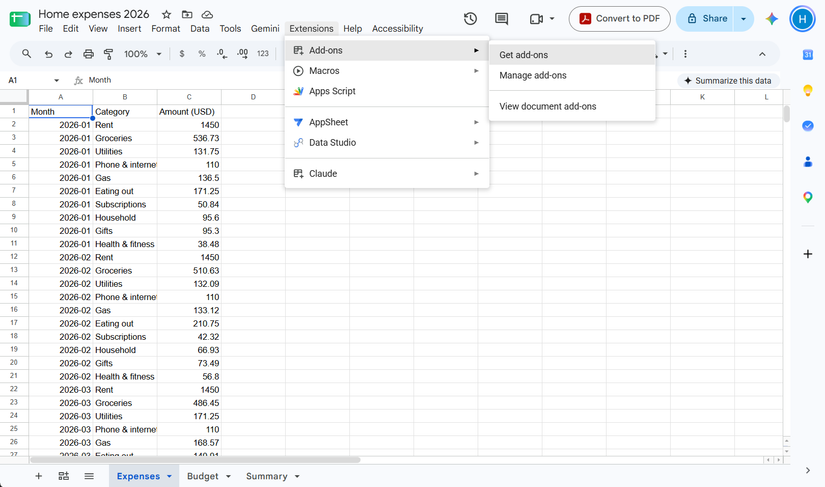This screenshot has width=825, height=487.
Task: Open Calendar in the side panel
Action: click(808, 55)
